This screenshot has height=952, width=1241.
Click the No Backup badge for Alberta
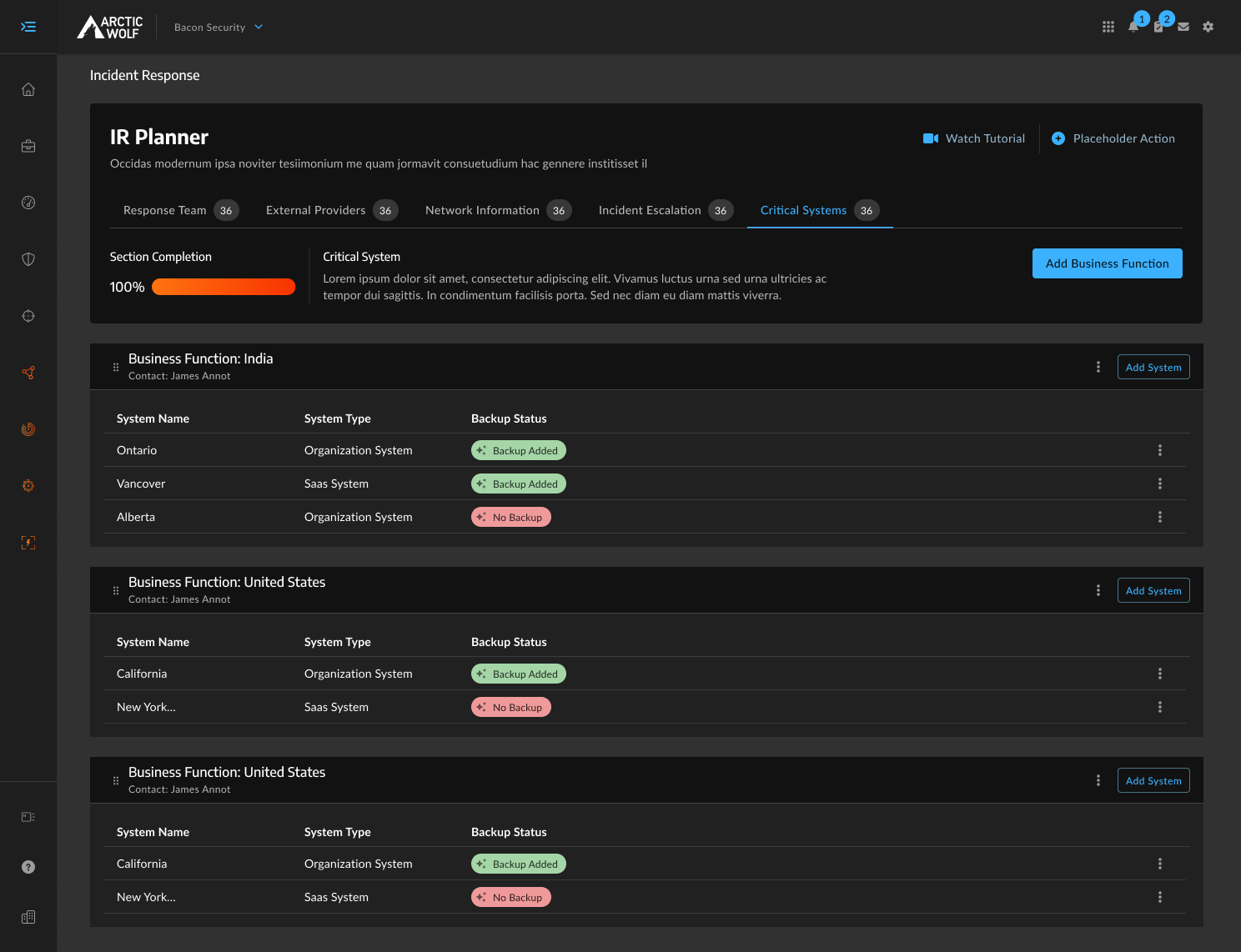click(x=511, y=517)
